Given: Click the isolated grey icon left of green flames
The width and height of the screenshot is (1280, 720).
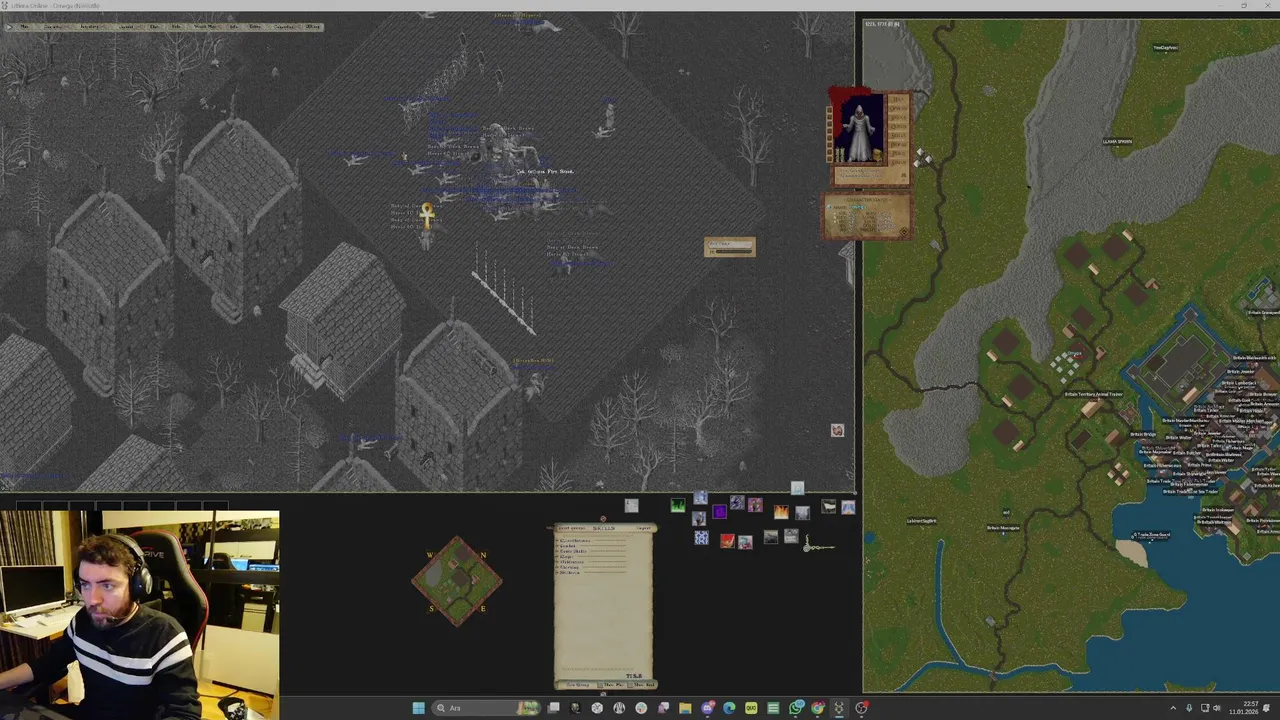Looking at the screenshot, I should point(632,506).
